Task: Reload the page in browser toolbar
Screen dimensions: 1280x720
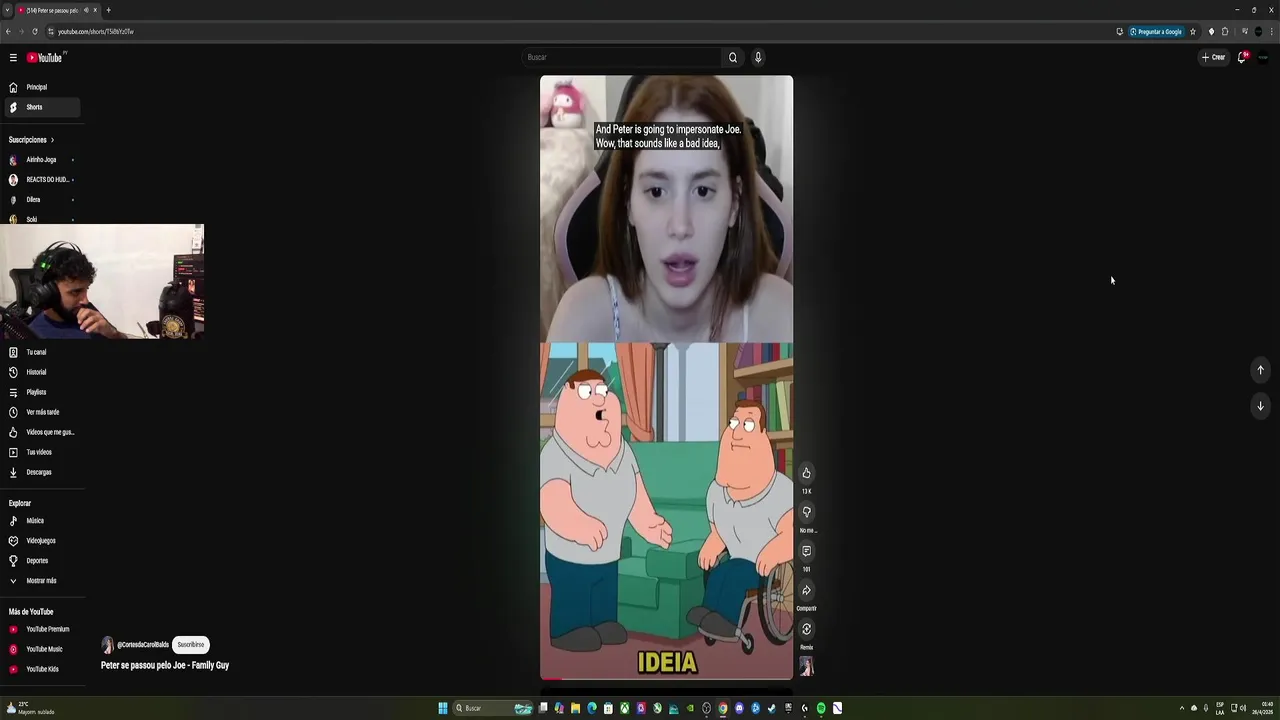Action: point(34,32)
